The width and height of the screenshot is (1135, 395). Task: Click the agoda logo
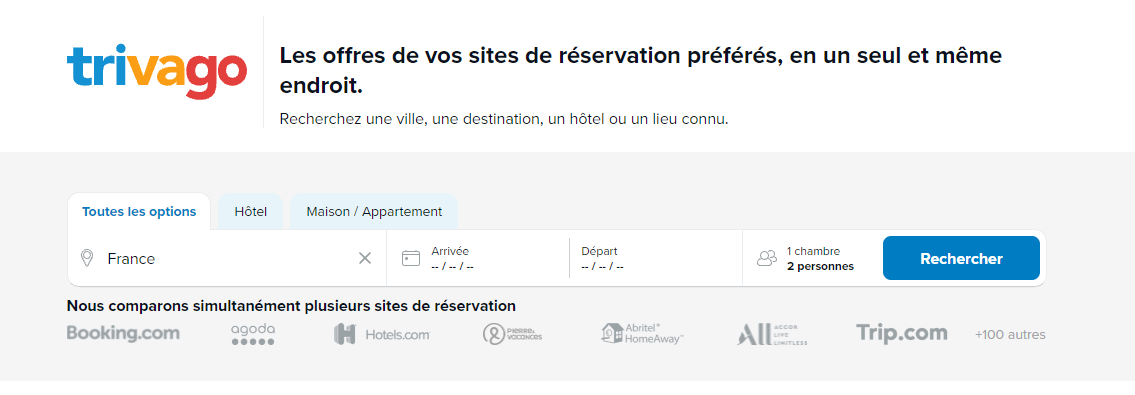click(x=253, y=334)
